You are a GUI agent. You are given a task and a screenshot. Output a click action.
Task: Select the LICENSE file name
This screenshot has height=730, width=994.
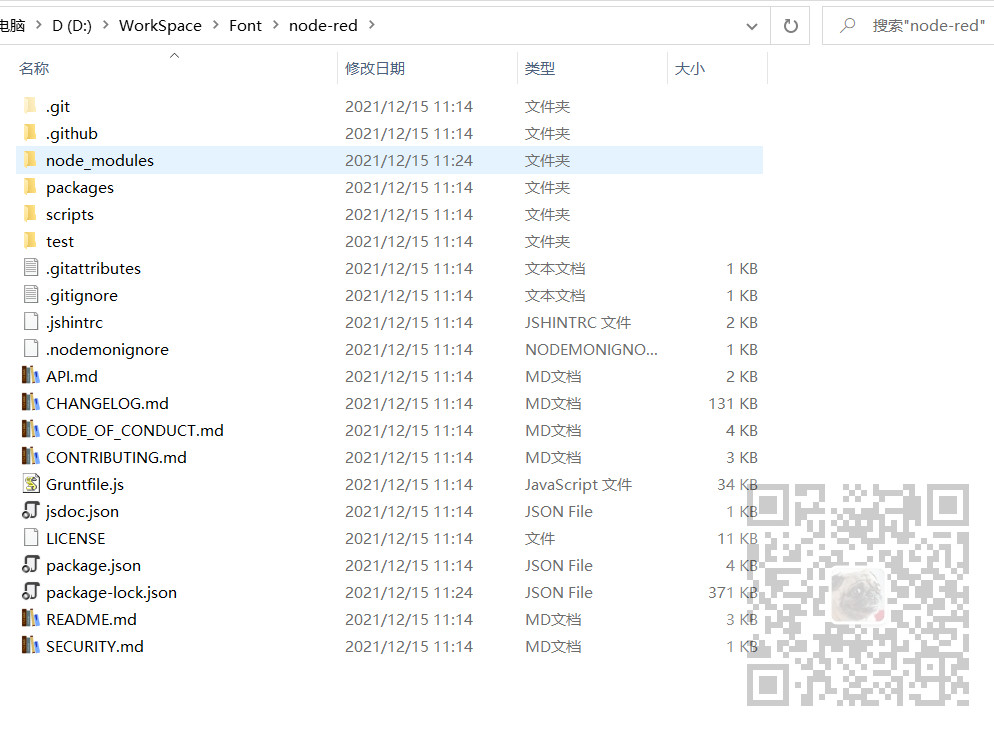75,538
